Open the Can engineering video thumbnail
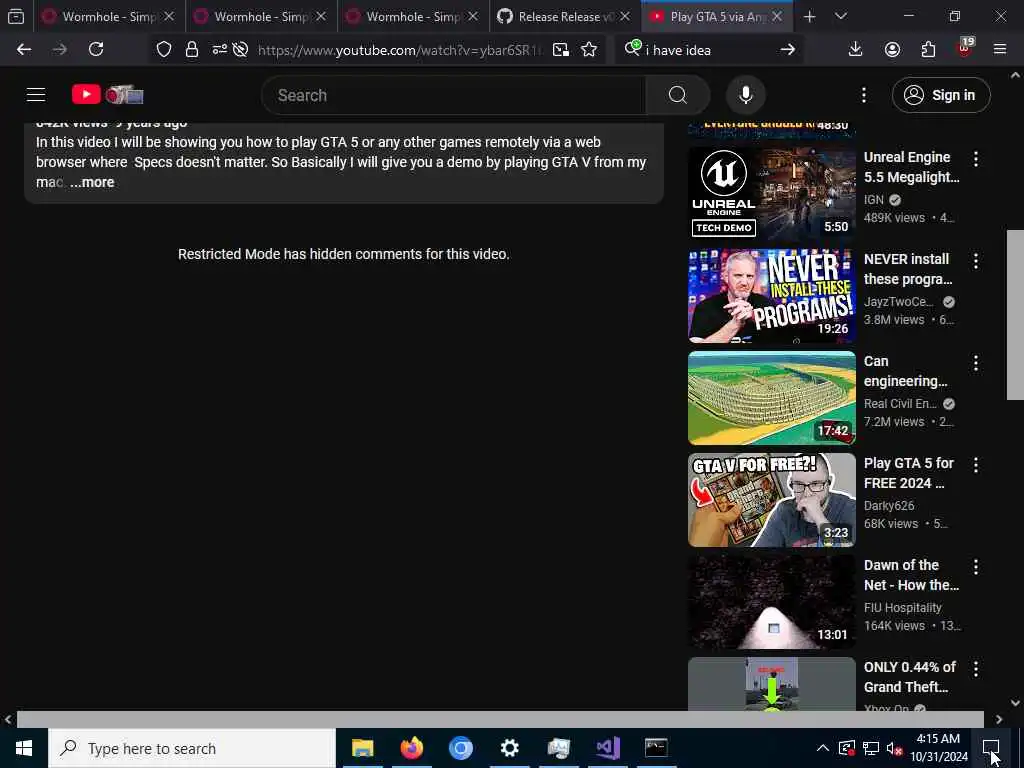The image size is (1024, 768). click(x=772, y=398)
